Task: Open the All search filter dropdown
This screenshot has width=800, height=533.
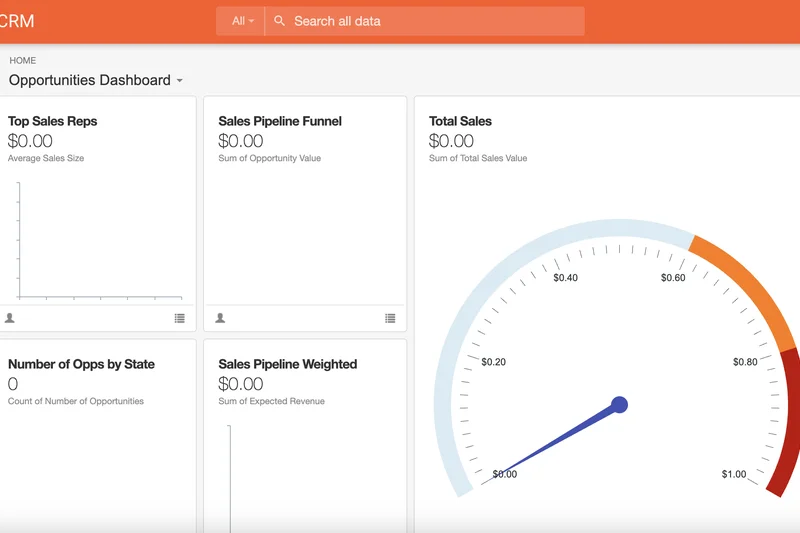Action: (x=242, y=21)
